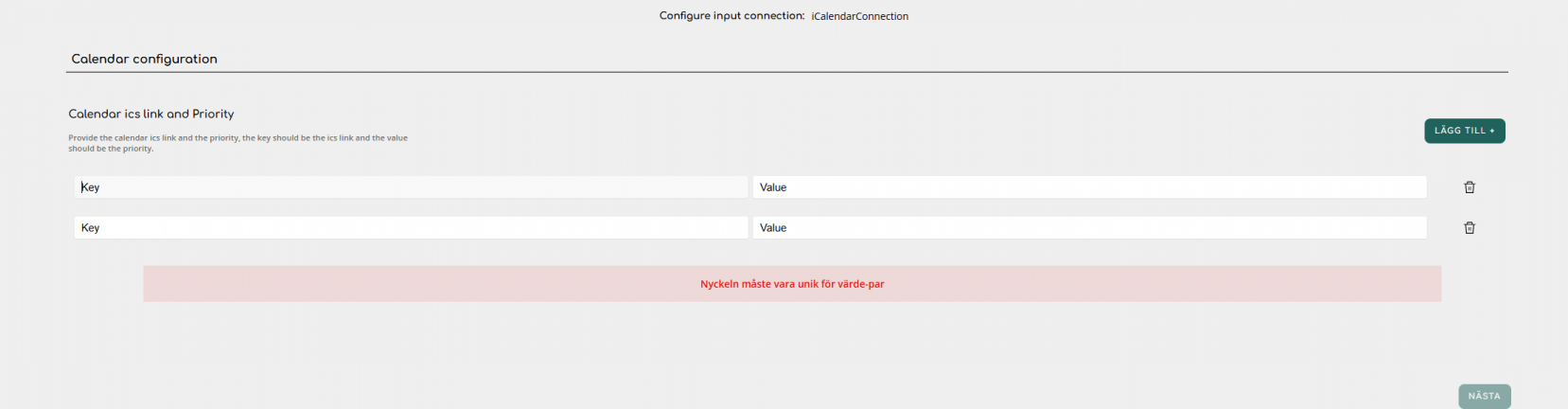Add a new pair with LÄGG TILL
The image size is (1568, 409).
tap(1465, 131)
